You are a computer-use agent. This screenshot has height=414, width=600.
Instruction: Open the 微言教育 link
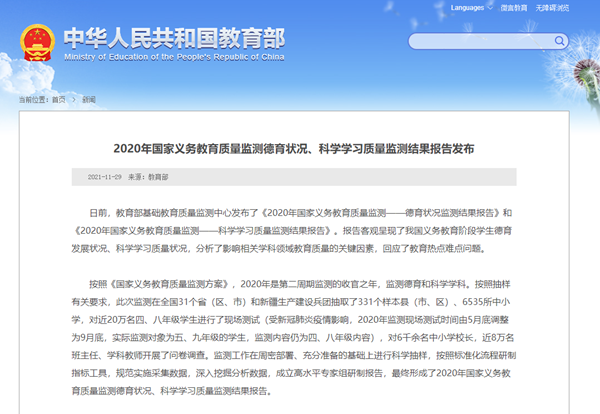tap(513, 8)
